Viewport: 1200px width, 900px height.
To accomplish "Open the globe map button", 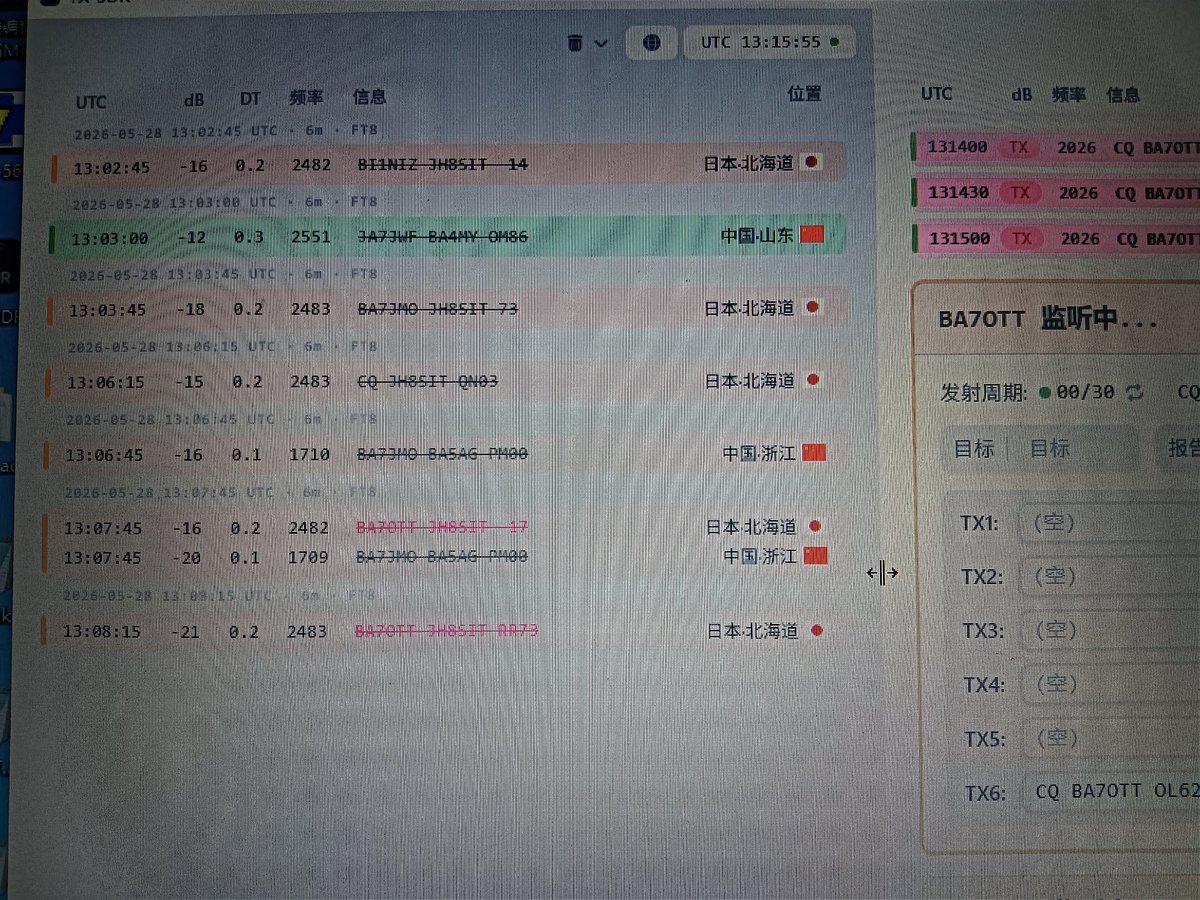I will click(651, 43).
